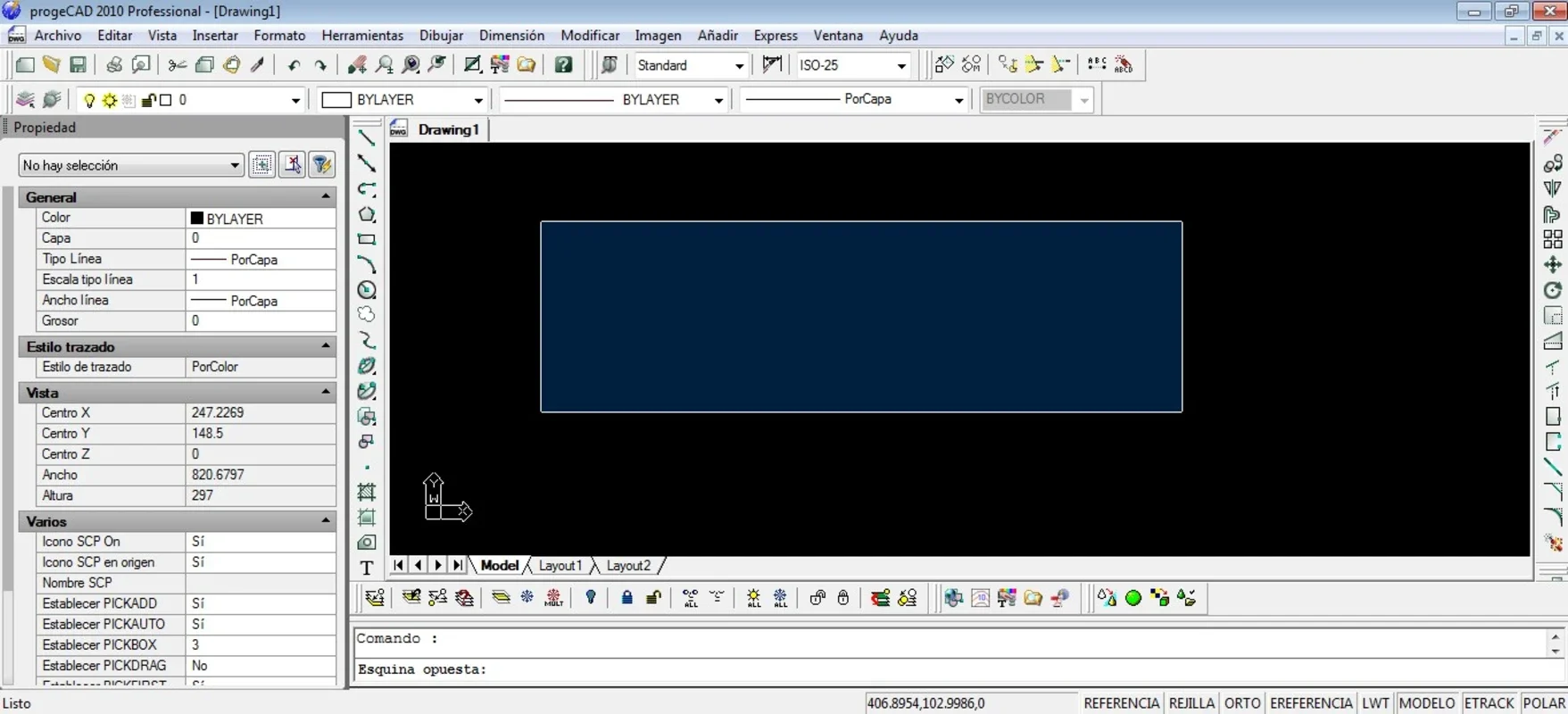Click the black Color BYLAYER swatch property
This screenshot has width=1568, height=714.
click(x=196, y=218)
